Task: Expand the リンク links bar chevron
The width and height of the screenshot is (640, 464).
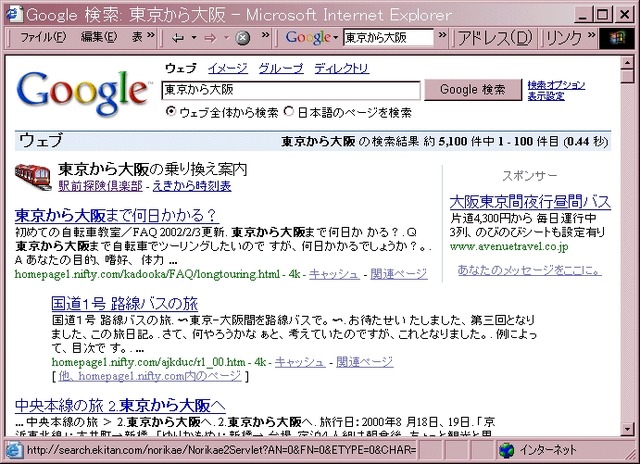Action: 591,35
